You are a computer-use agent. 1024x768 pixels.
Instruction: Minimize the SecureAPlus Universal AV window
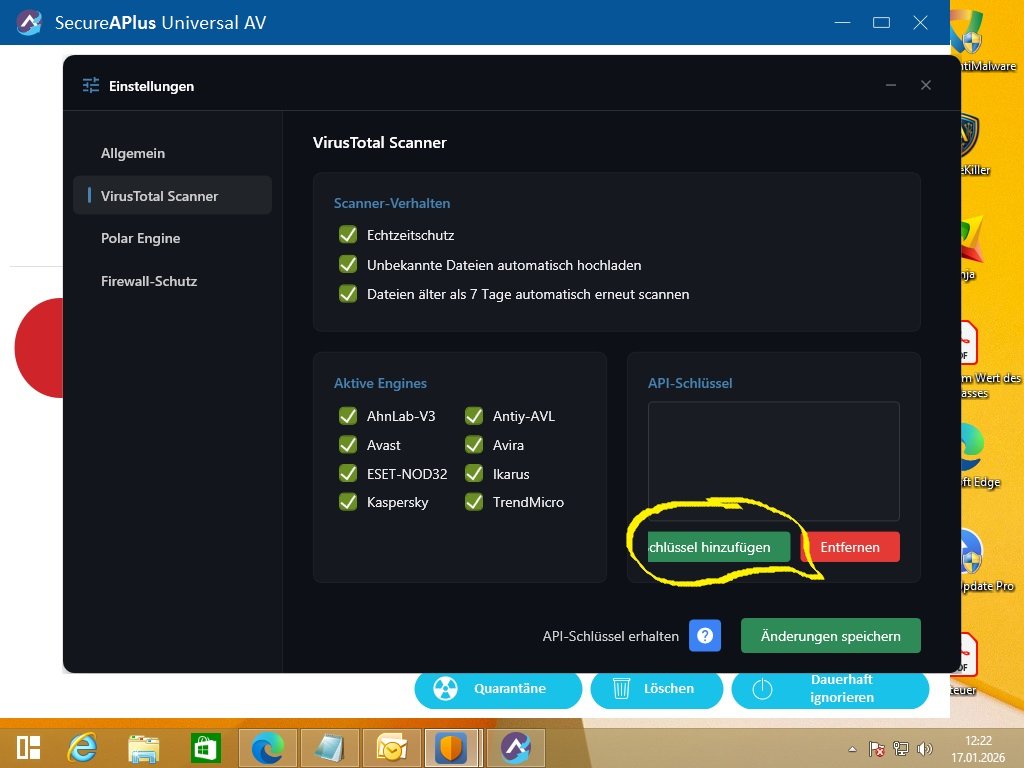click(x=842, y=23)
